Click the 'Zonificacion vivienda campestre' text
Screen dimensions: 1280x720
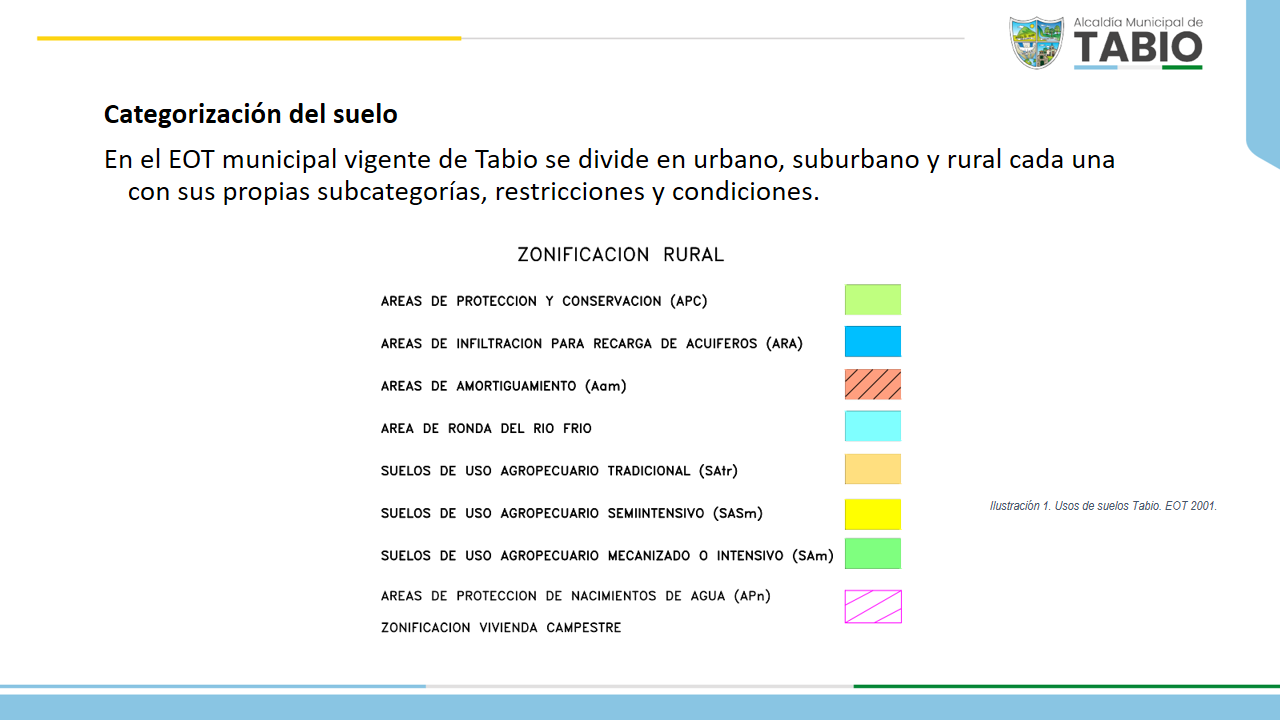click(500, 628)
